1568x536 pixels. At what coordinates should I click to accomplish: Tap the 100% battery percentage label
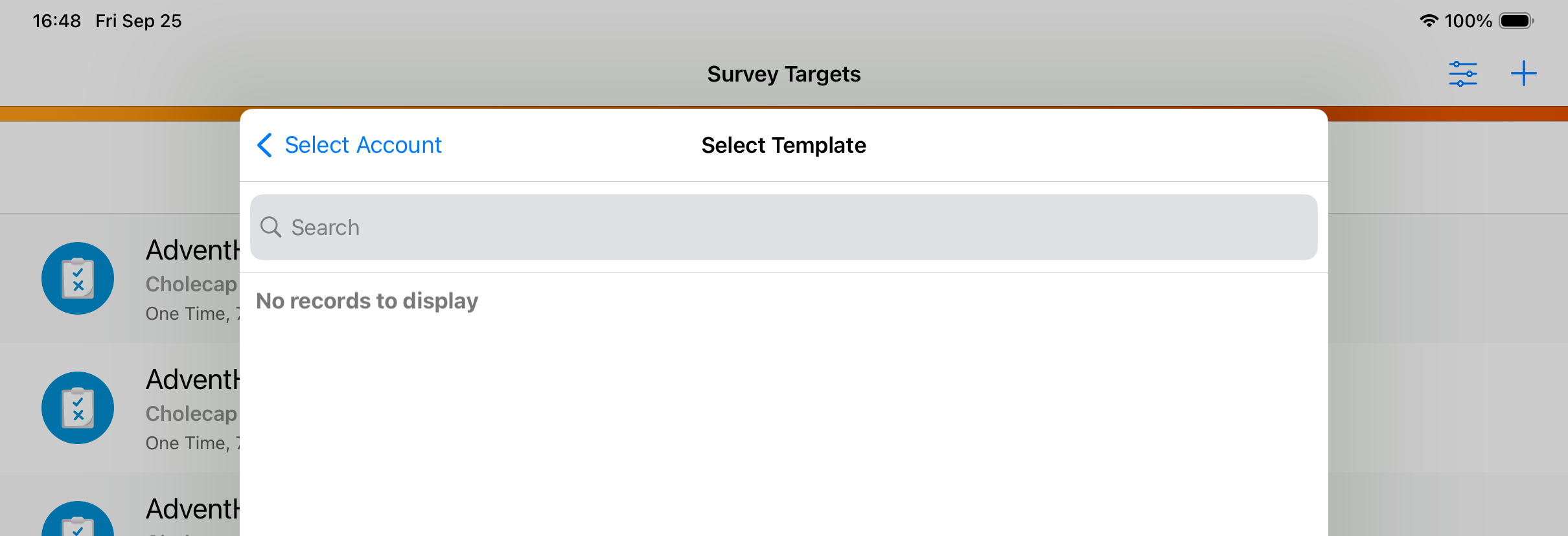tap(1468, 21)
